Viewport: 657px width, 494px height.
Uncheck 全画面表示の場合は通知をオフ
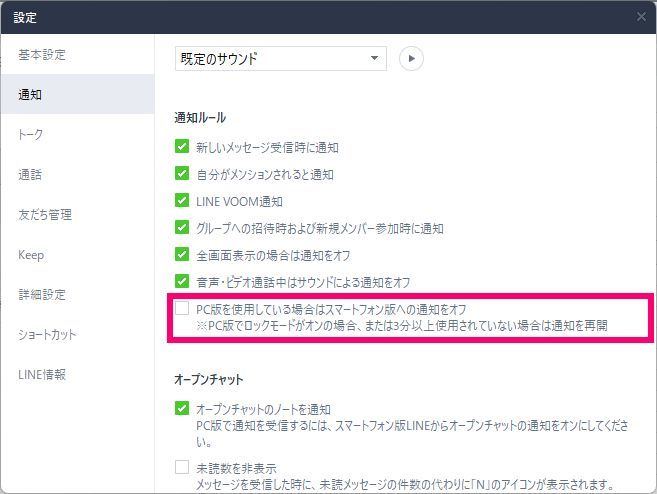coord(182,254)
